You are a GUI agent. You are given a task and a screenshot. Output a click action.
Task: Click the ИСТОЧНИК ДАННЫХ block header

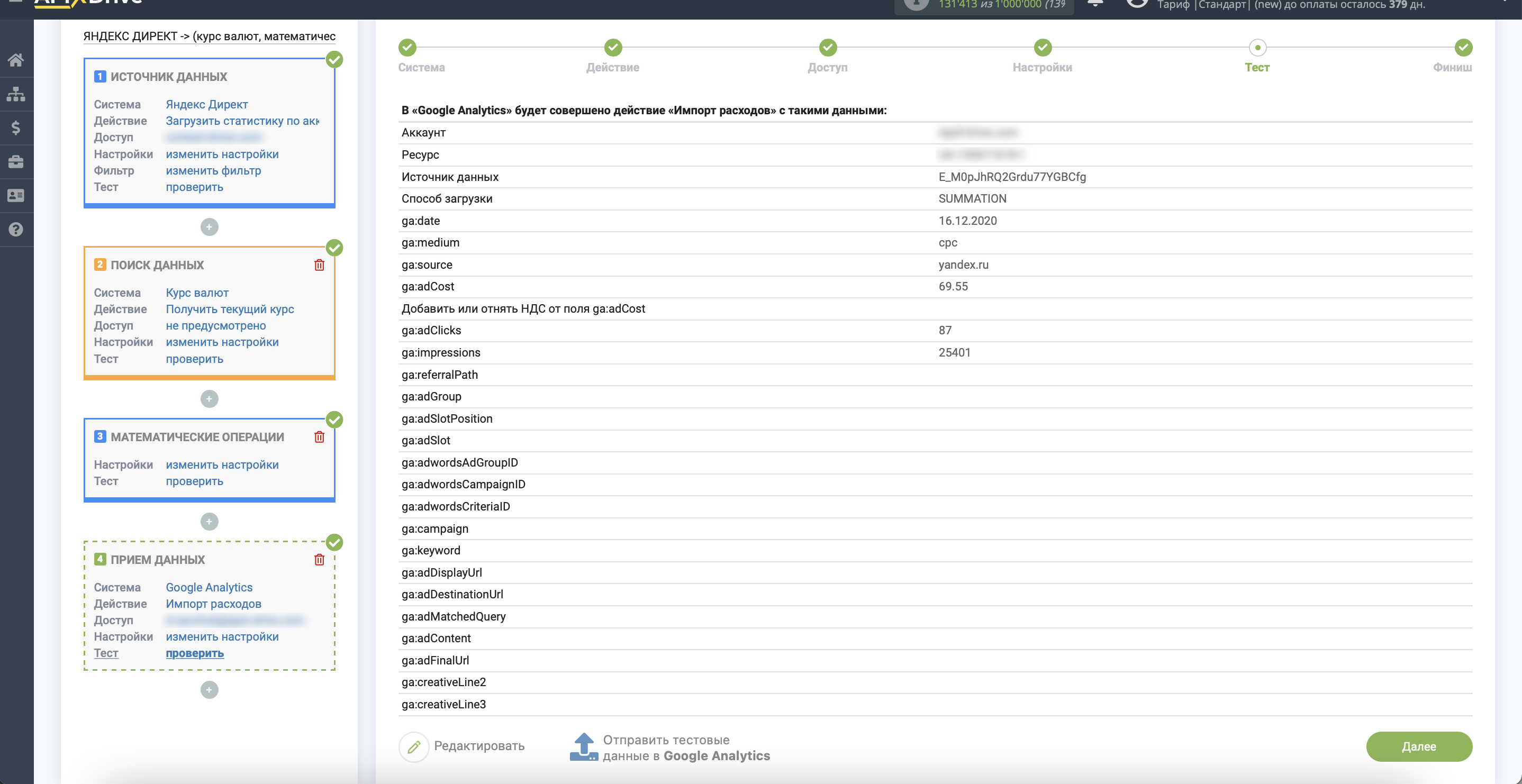pos(168,77)
